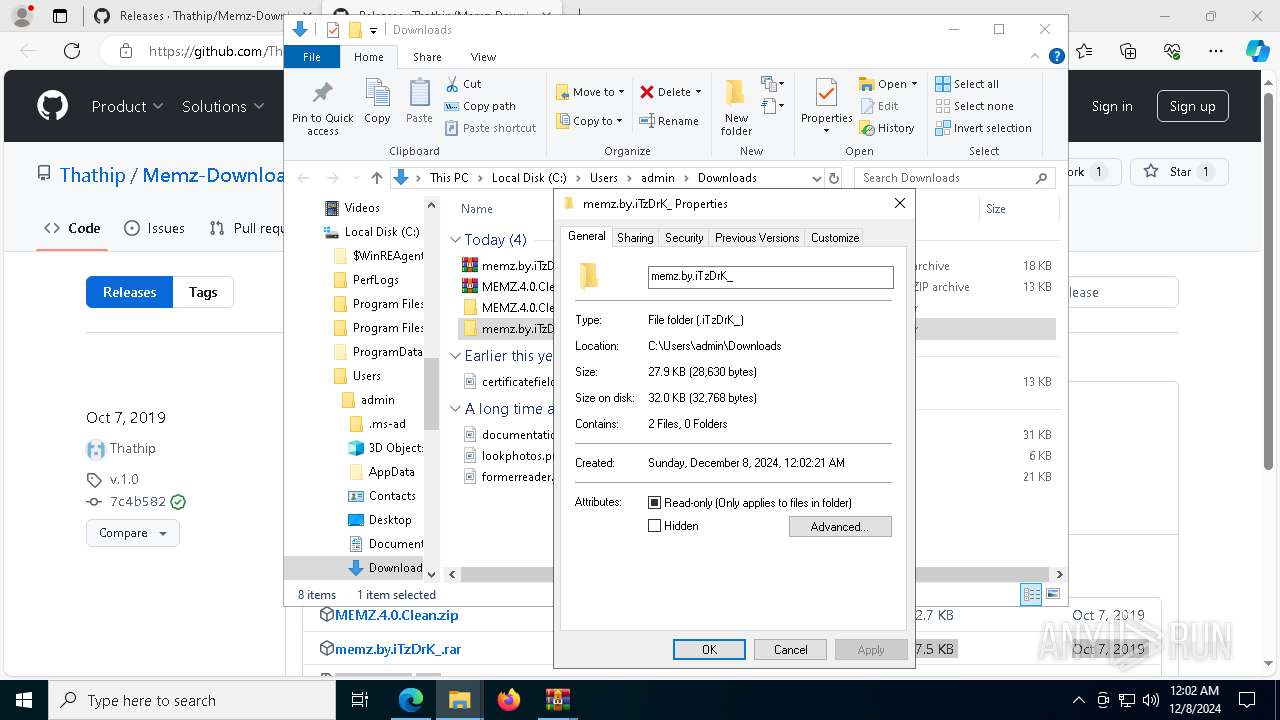
Task: Click Edit in the Open group
Action: pyautogui.click(x=879, y=106)
